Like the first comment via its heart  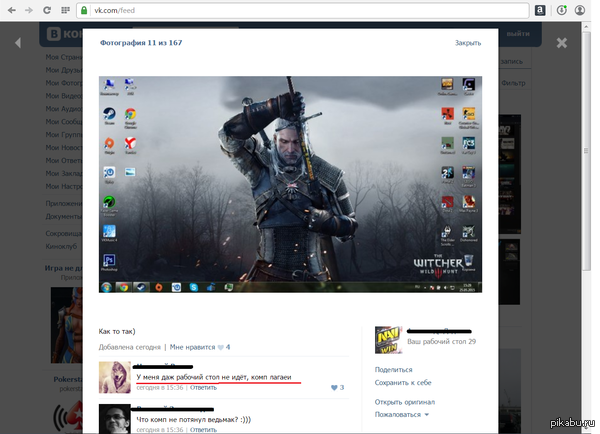[x=333, y=387]
